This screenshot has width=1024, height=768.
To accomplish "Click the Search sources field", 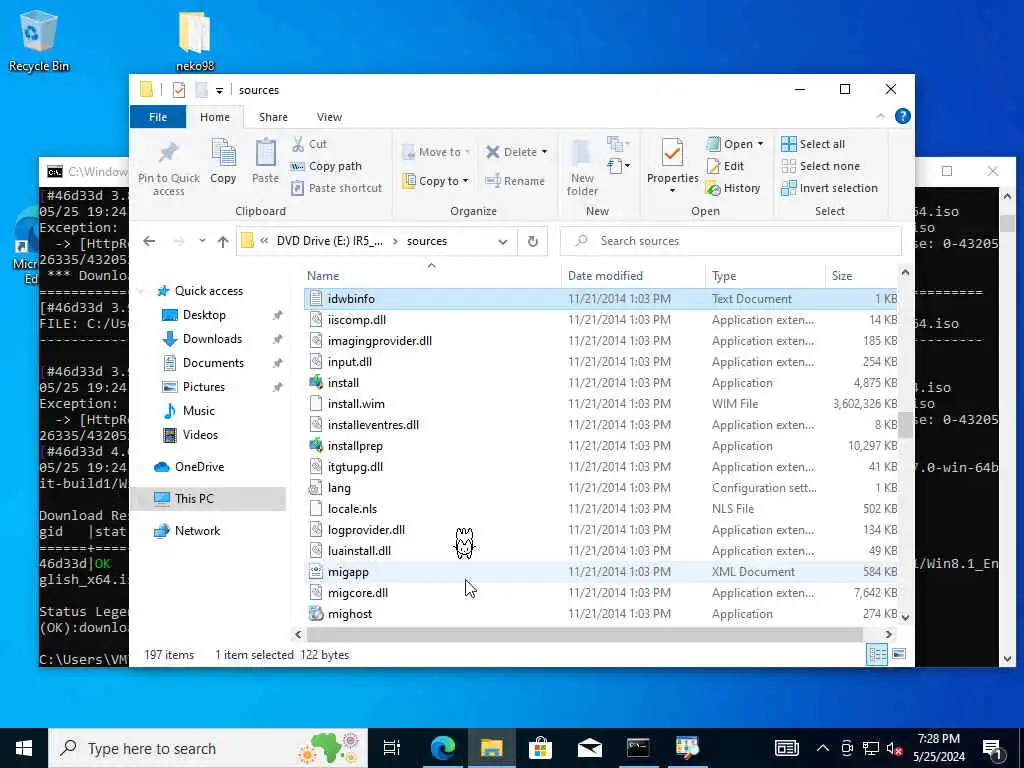I will tap(731, 241).
